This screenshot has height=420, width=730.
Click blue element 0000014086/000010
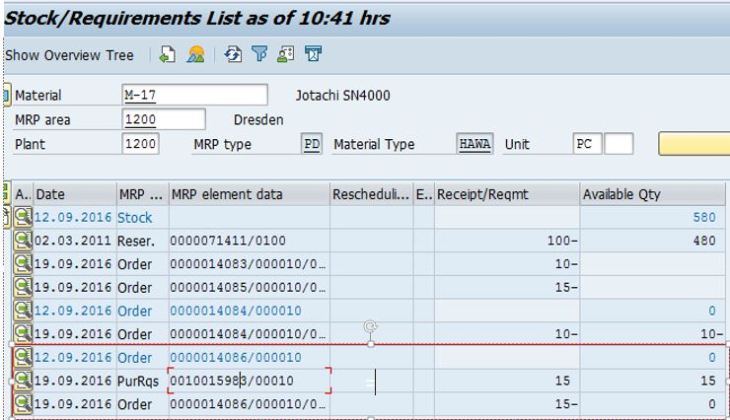(236, 357)
